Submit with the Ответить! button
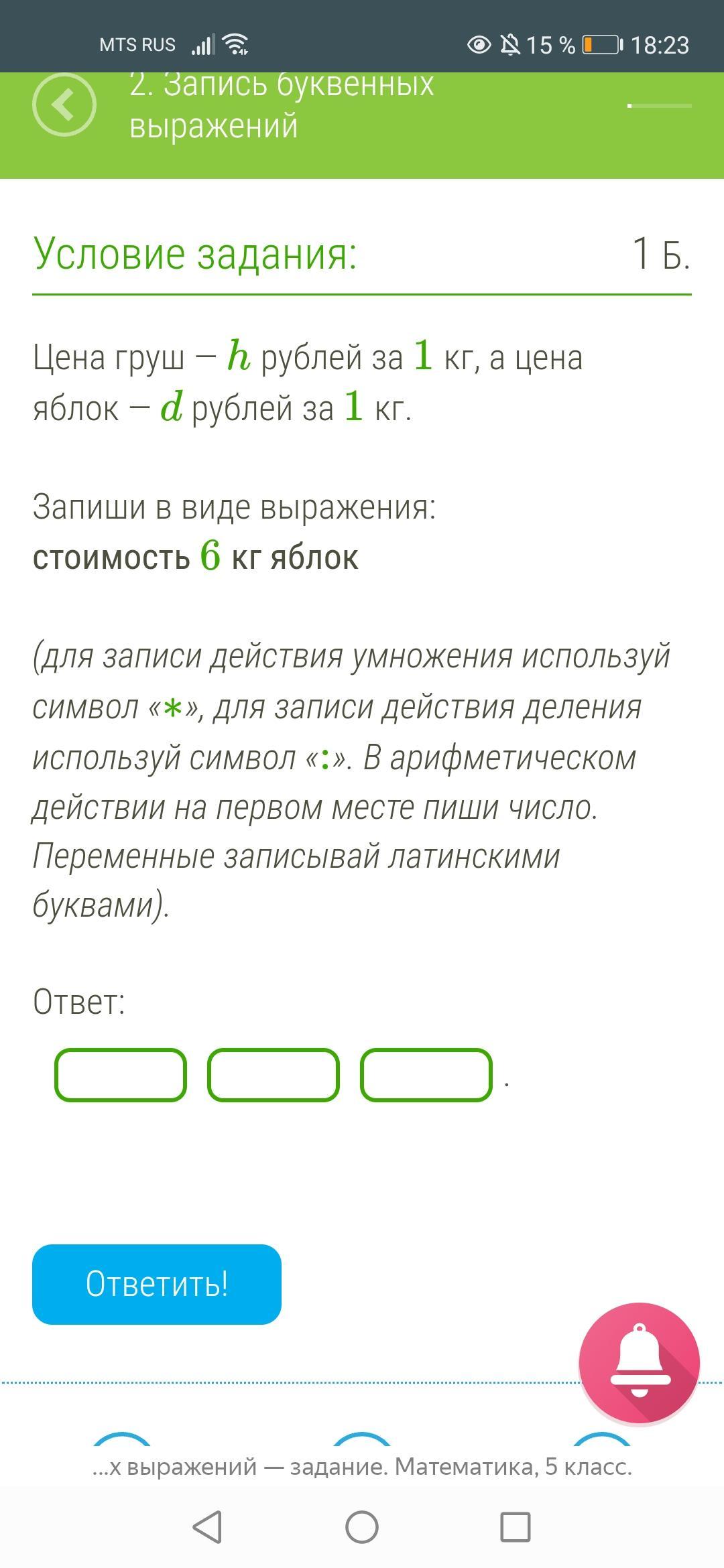Image resolution: width=724 pixels, height=1568 pixels. pos(157,1285)
